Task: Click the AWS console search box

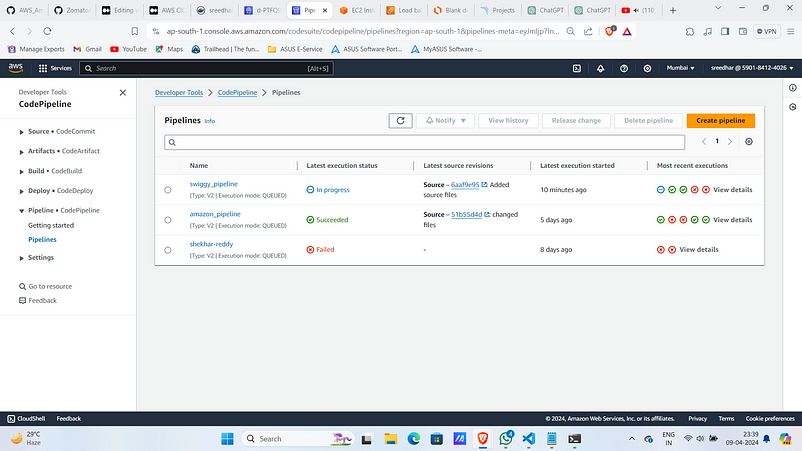Action: click(207, 68)
